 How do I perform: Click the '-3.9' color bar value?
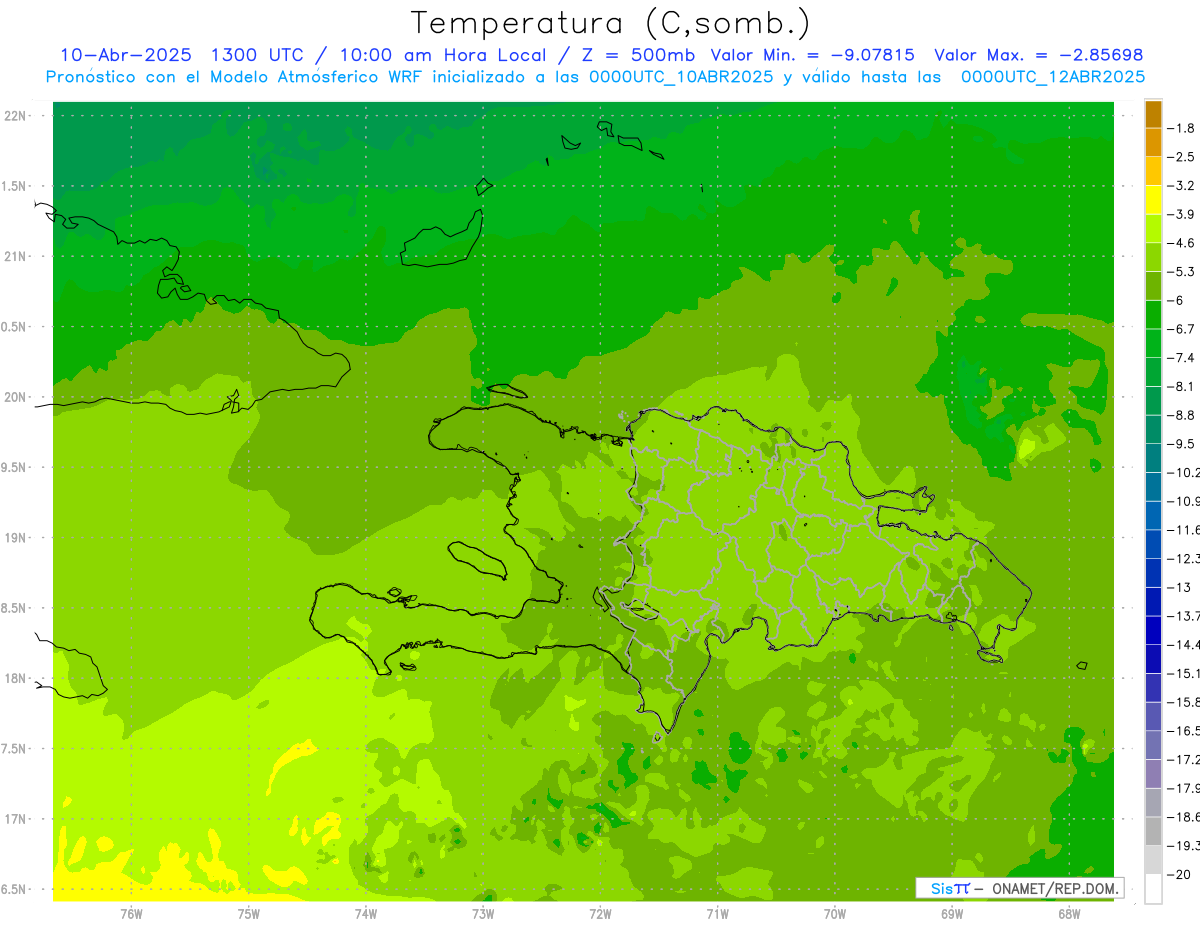1181,214
